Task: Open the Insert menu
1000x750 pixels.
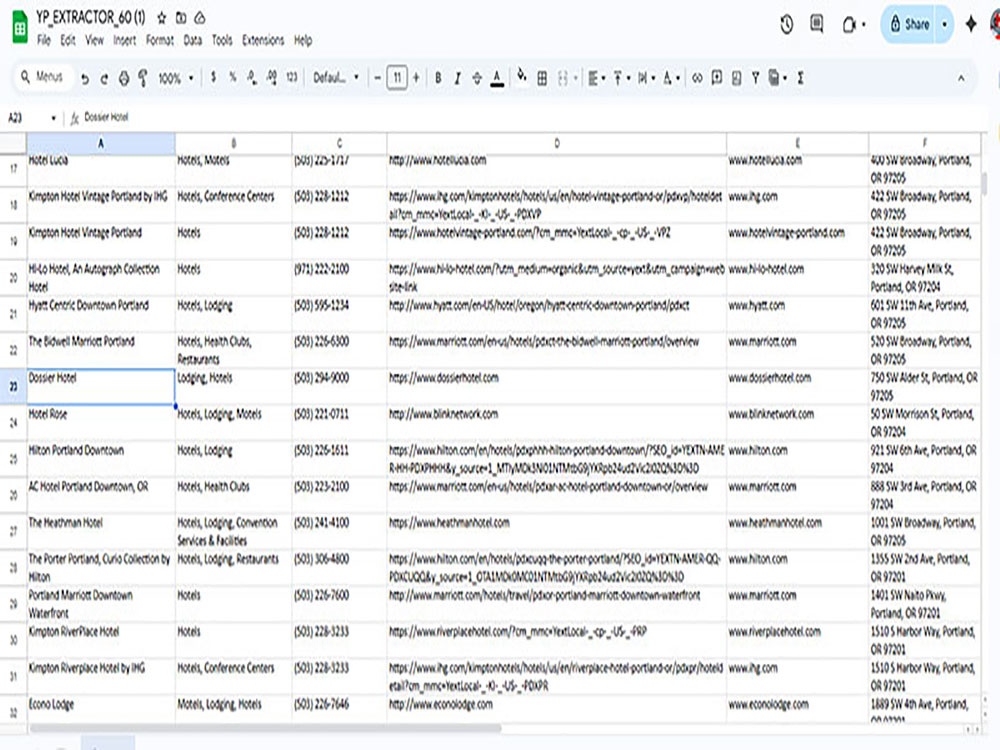Action: coord(124,41)
